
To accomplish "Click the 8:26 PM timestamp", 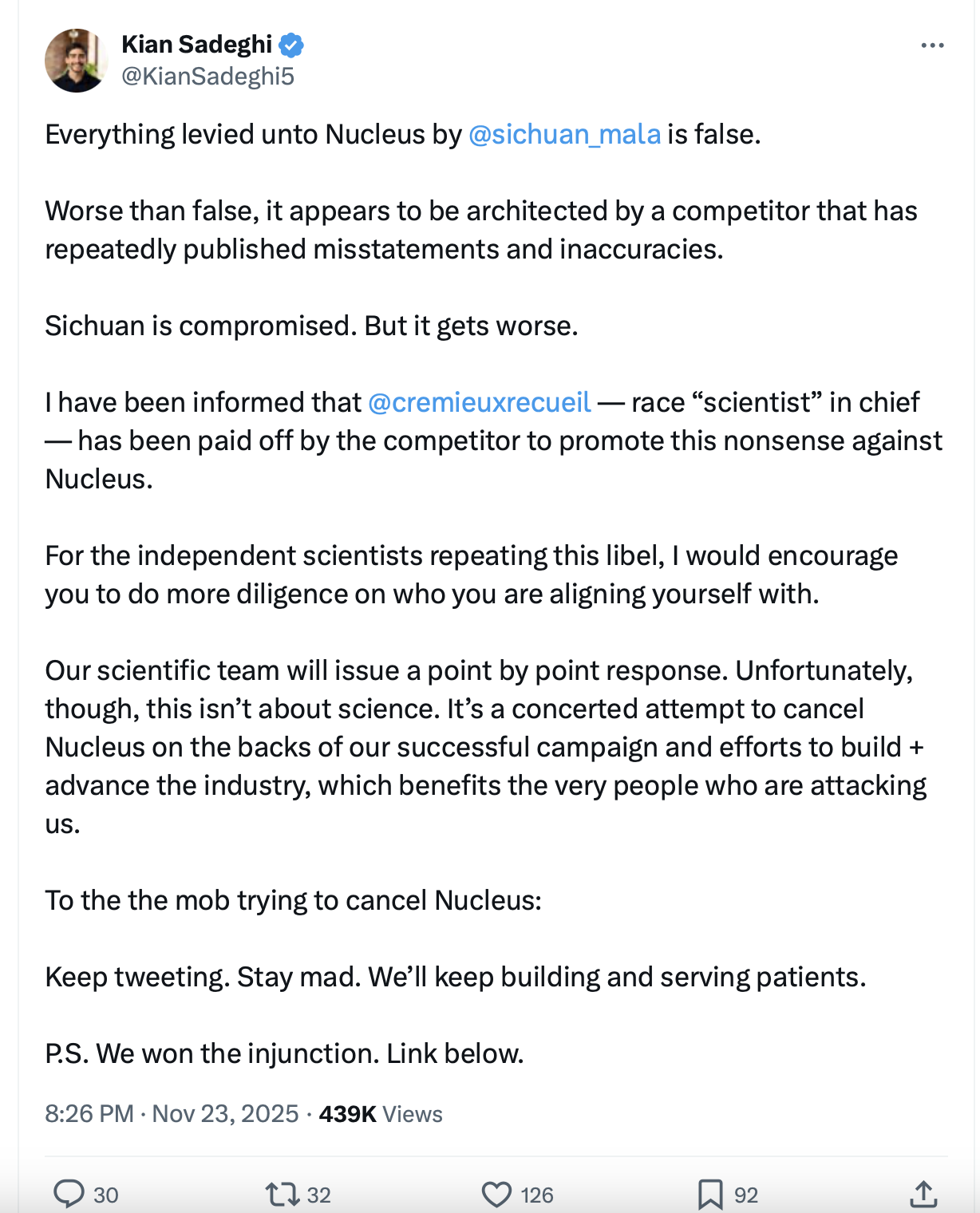I will (x=89, y=1113).
